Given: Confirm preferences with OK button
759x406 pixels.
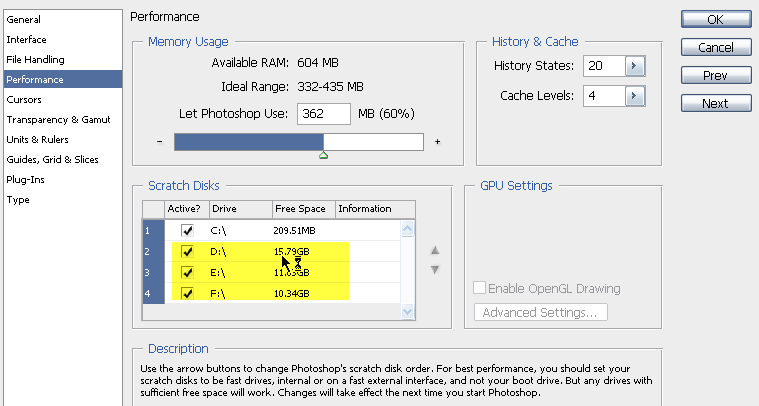Looking at the screenshot, I should click(716, 19).
